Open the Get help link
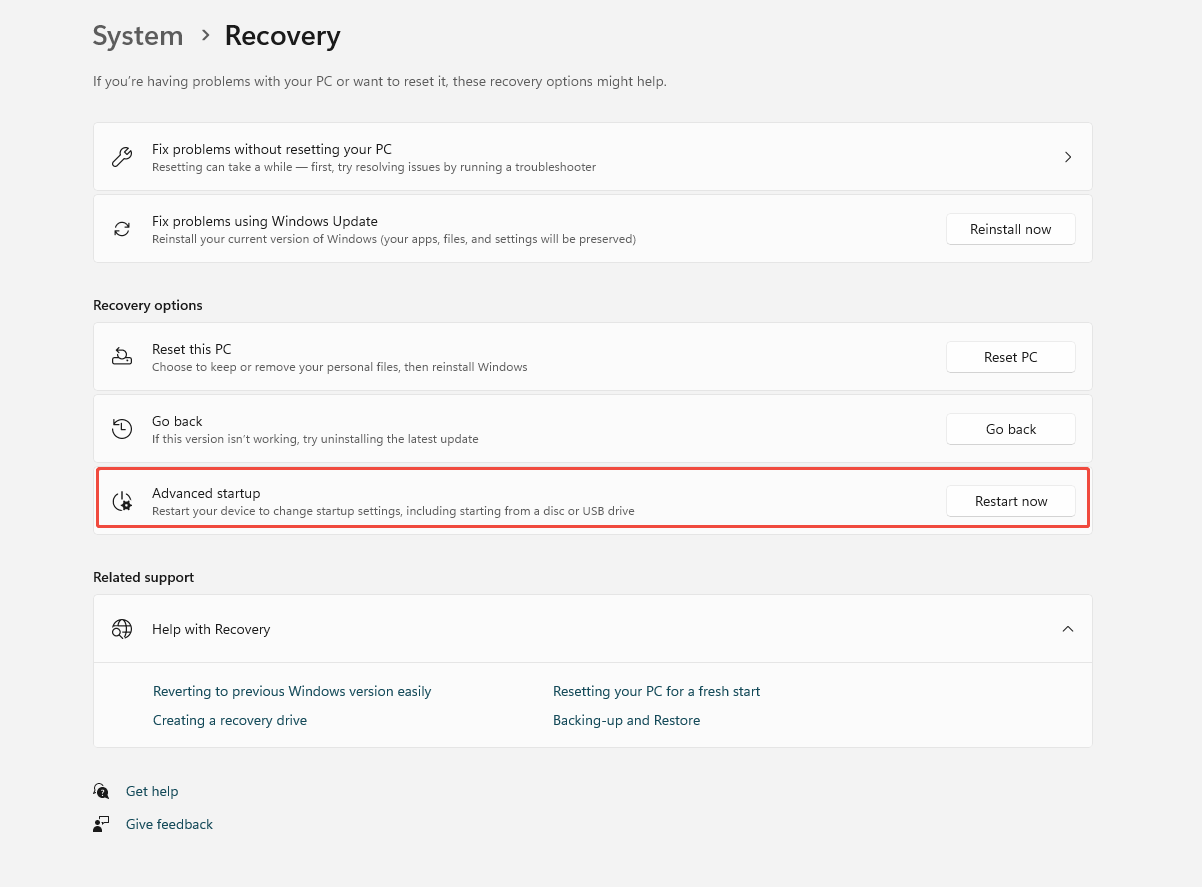1202x887 pixels. point(152,791)
